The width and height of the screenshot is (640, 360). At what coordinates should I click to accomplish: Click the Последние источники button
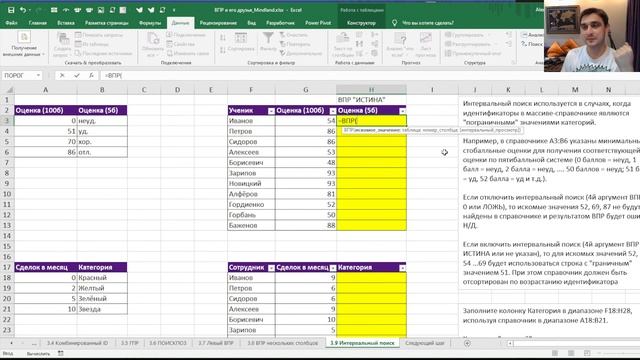pos(104,53)
